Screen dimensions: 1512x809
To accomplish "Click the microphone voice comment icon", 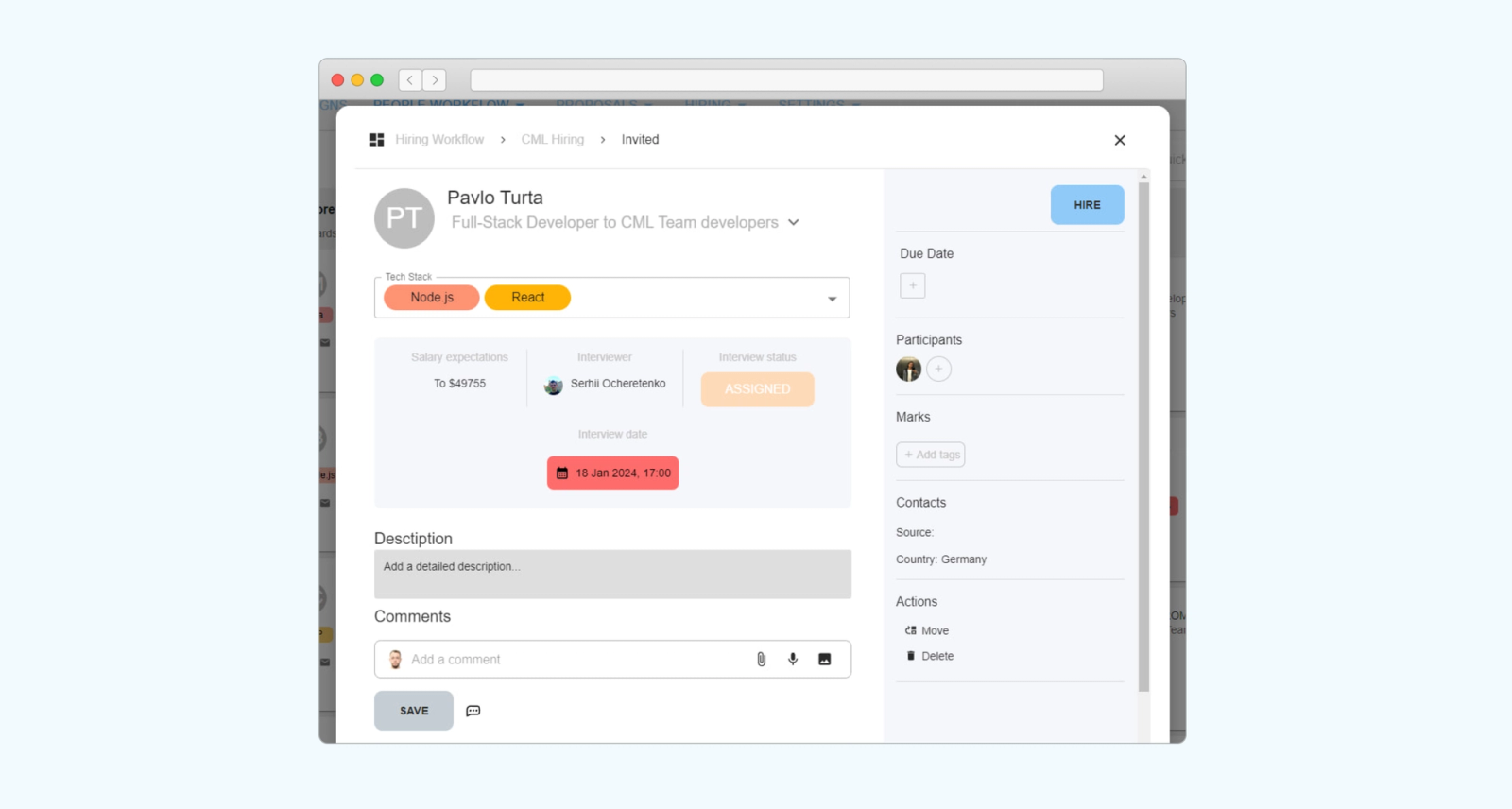I will [x=793, y=660].
